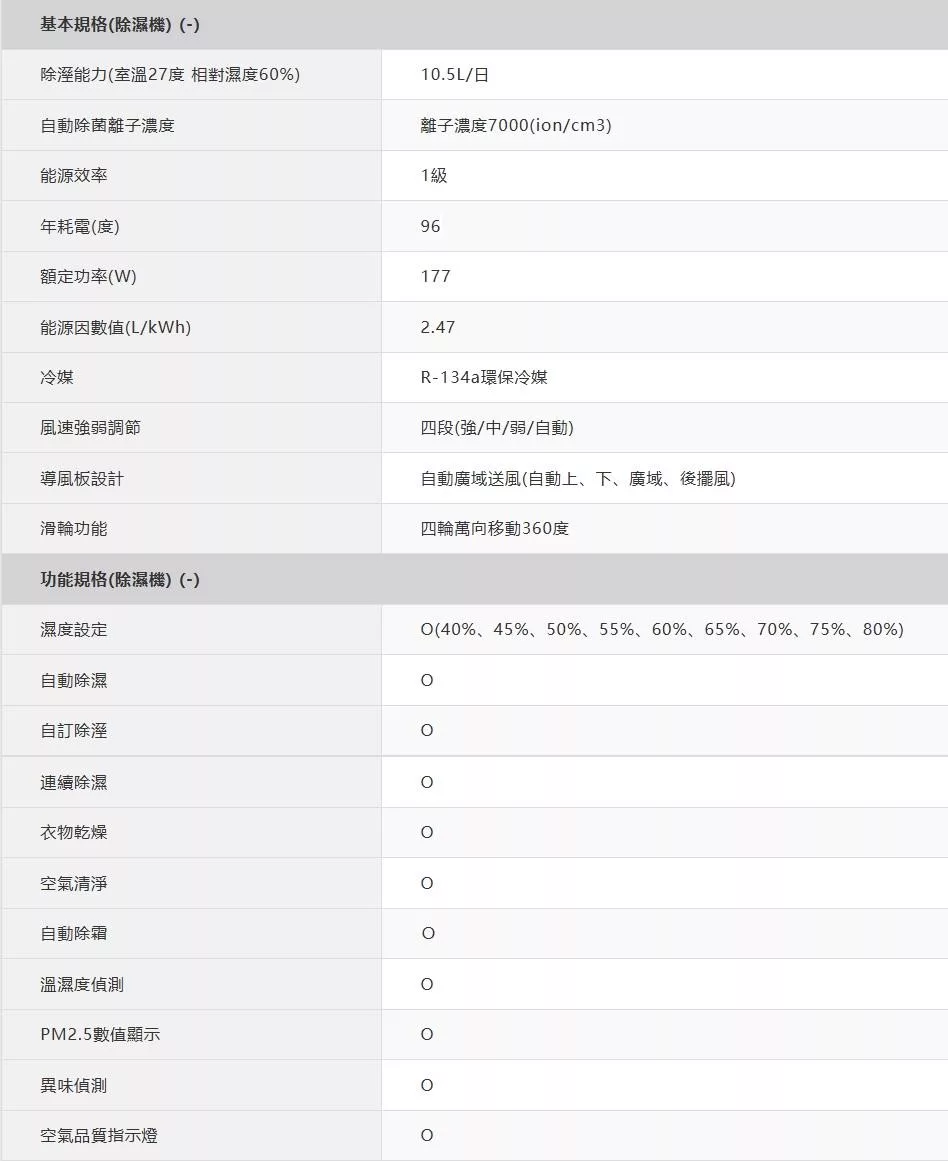The height and width of the screenshot is (1161, 948).
Task: Click the O mark for 衣物乾燥
Action: 426,832
